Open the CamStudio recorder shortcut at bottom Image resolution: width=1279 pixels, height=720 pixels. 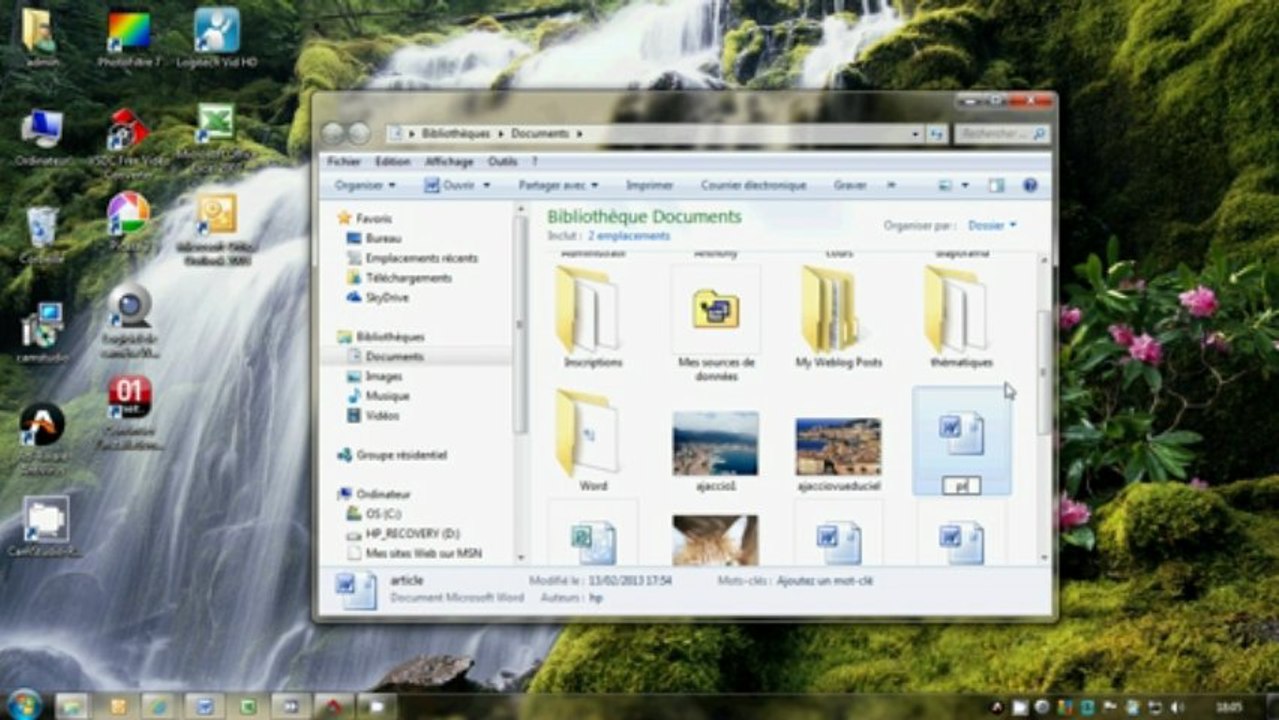(45, 526)
